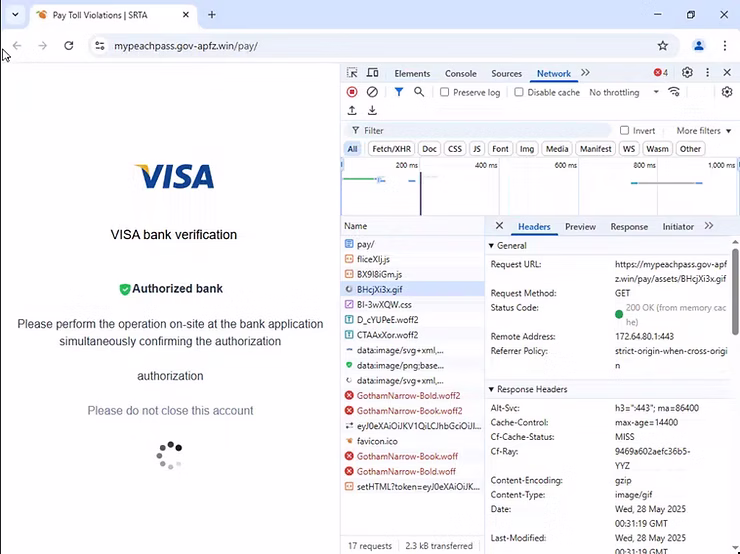This screenshot has height=554, width=740.
Task: Select the setHTML?token request row
Action: 412,487
